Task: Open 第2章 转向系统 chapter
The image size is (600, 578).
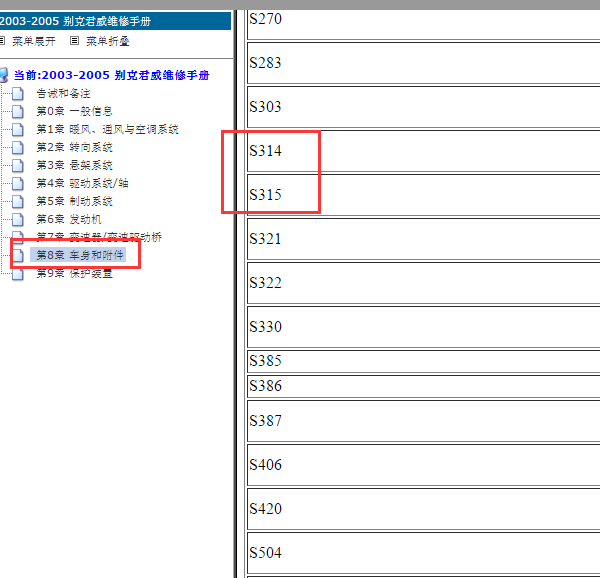Action: pyautogui.click(x=74, y=147)
